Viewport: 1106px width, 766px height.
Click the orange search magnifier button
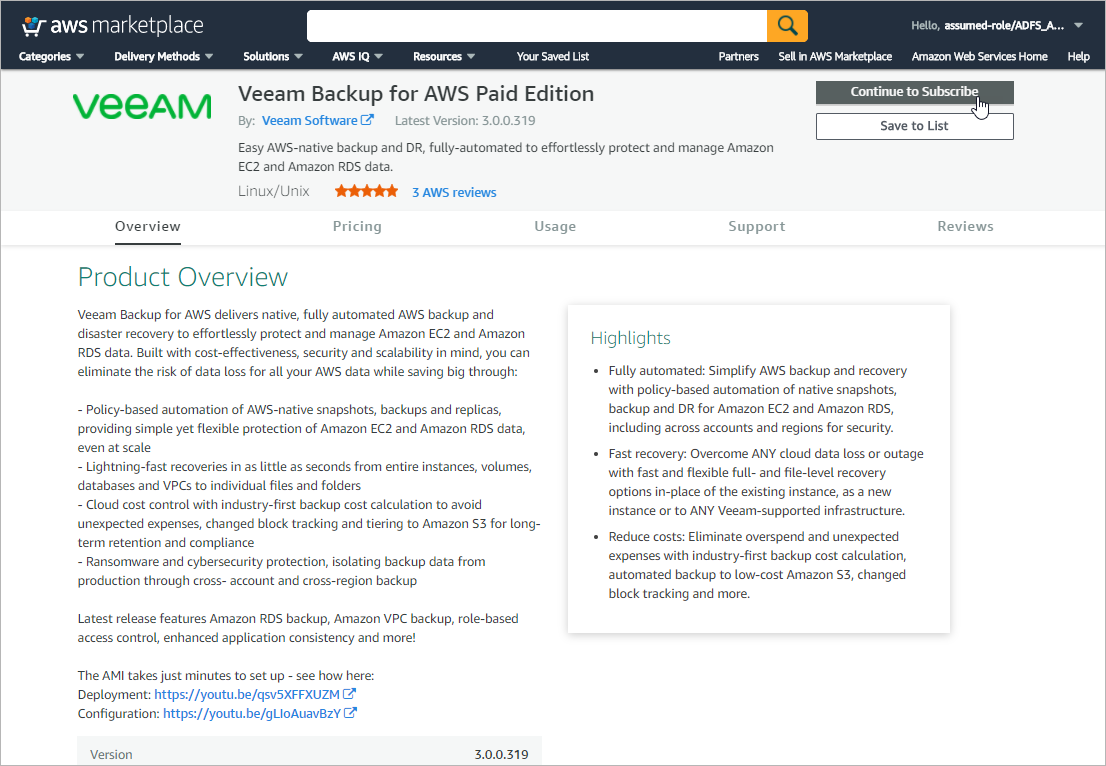coord(787,26)
